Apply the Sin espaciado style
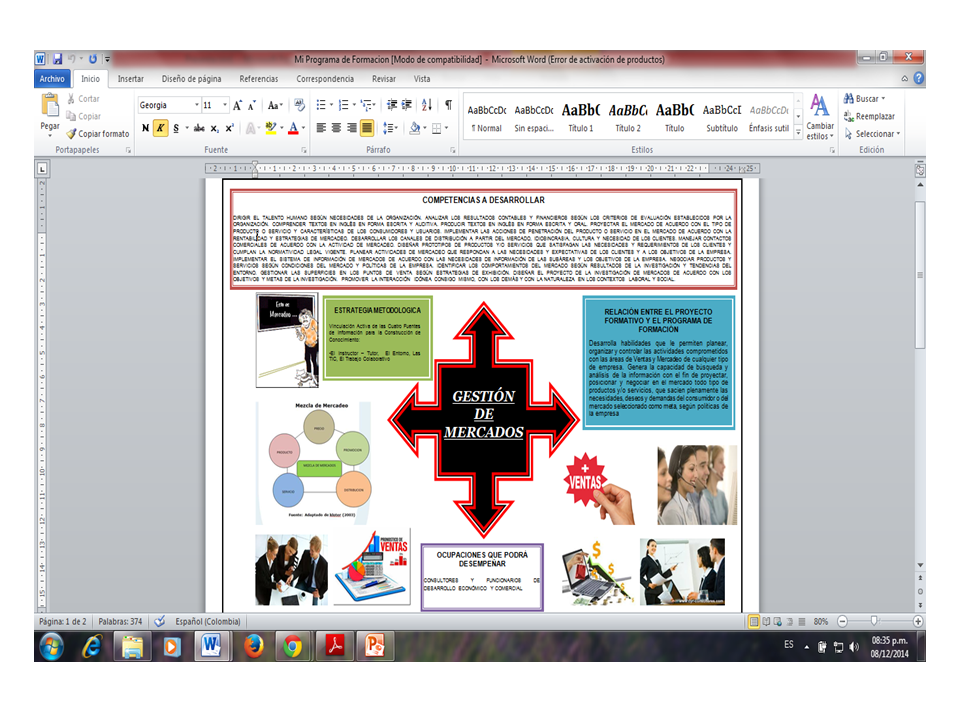The width and height of the screenshot is (960, 720). [534, 117]
